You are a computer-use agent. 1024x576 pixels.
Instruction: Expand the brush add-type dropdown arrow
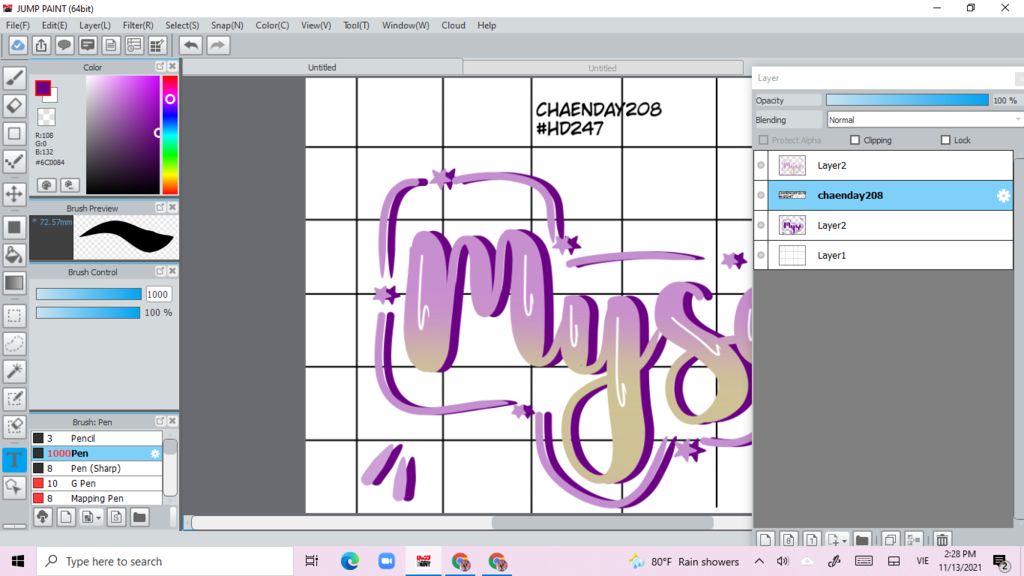[99, 518]
